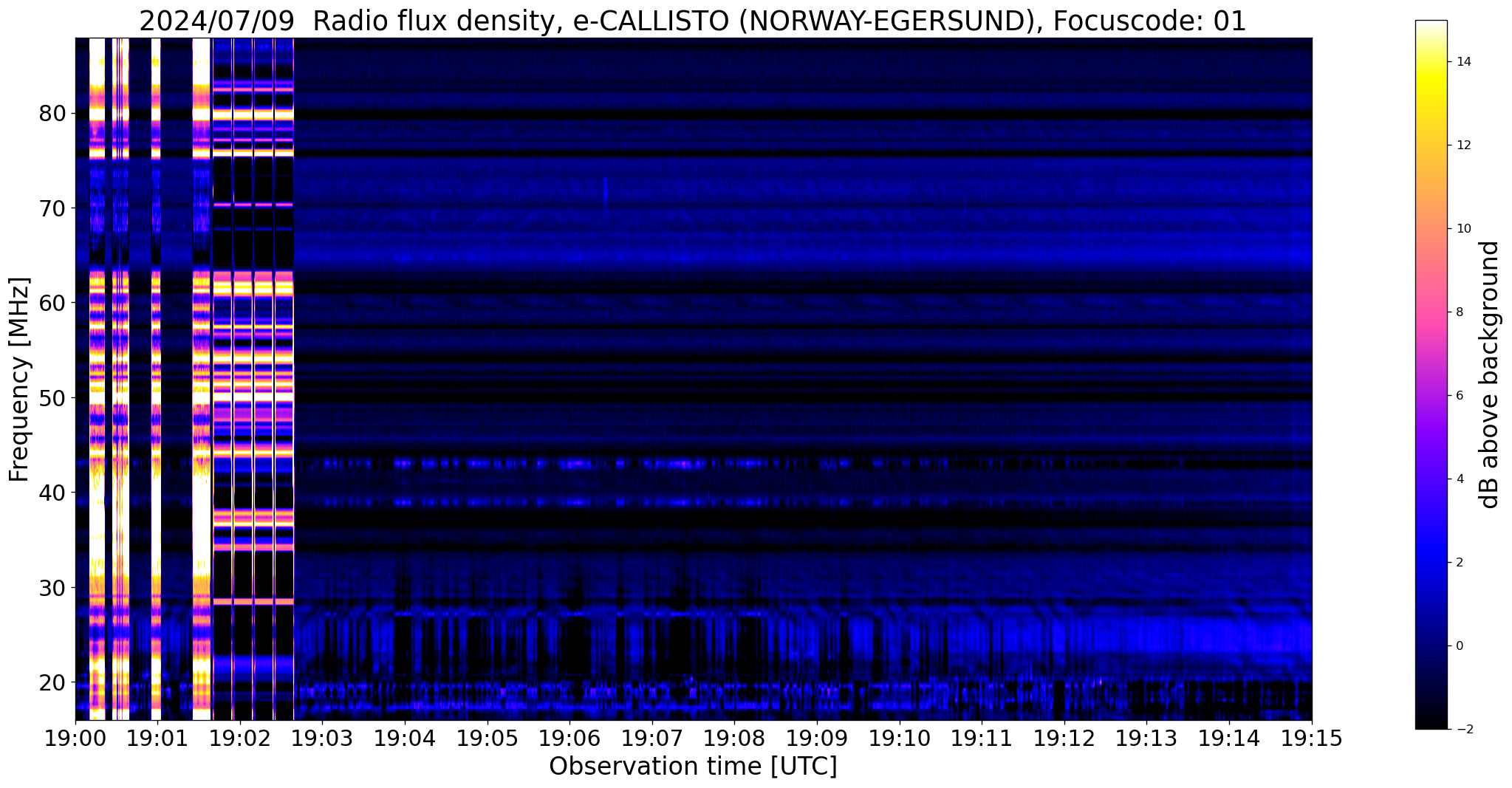
Task: Click the 19:10 time tick label
Action: click(x=900, y=739)
